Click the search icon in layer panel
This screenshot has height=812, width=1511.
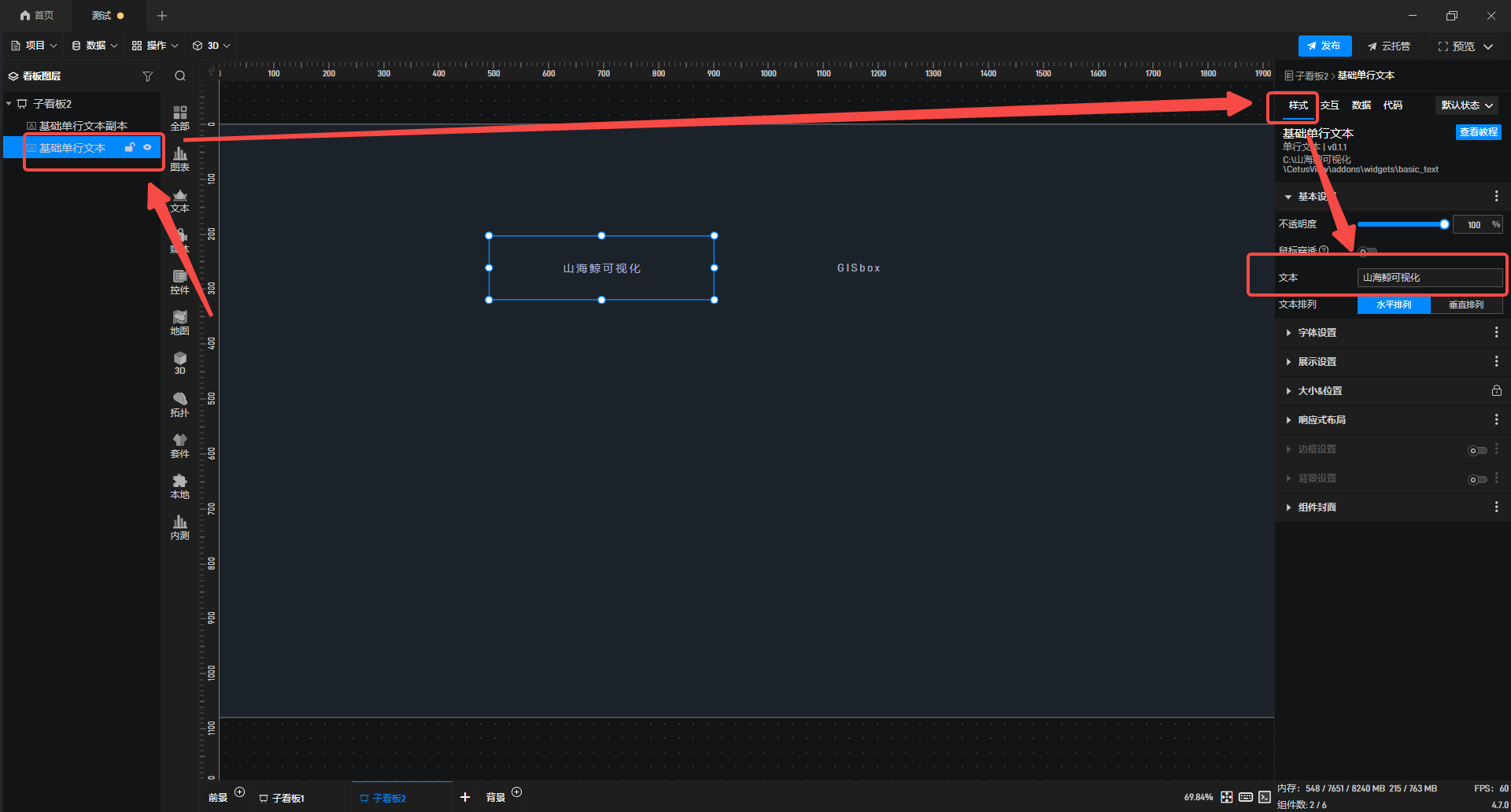coord(180,76)
